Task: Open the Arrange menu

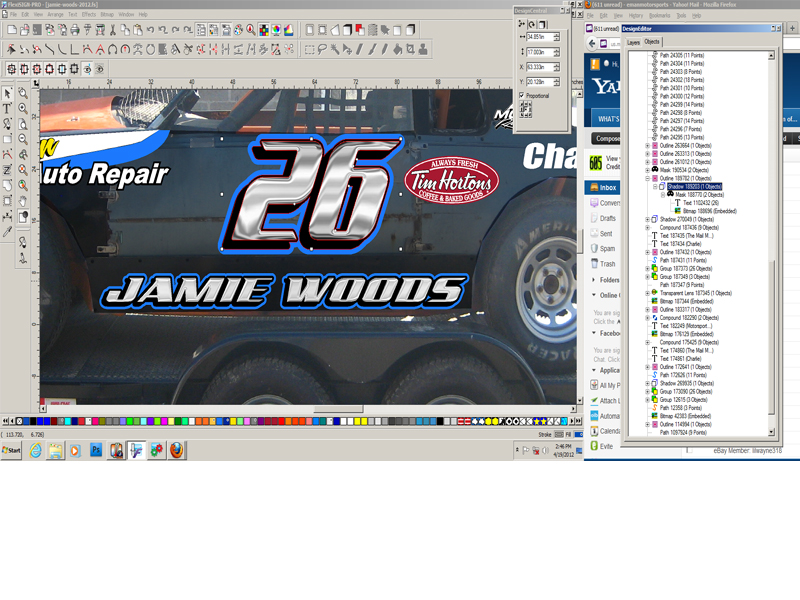Action: [55, 15]
